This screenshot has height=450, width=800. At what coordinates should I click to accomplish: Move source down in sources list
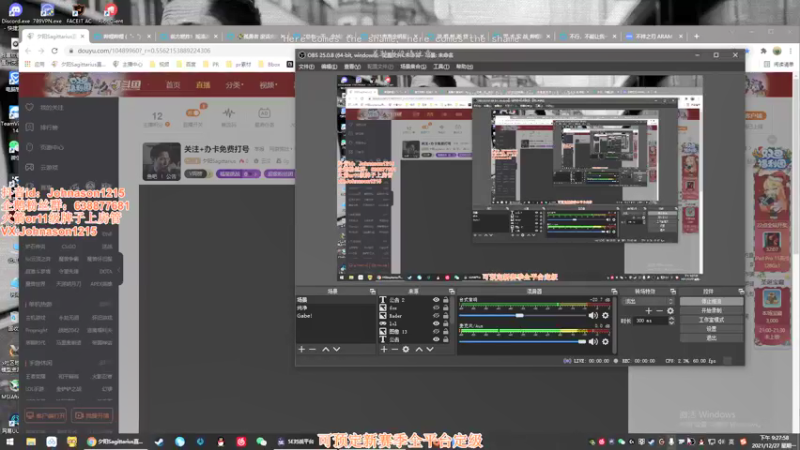pos(430,349)
